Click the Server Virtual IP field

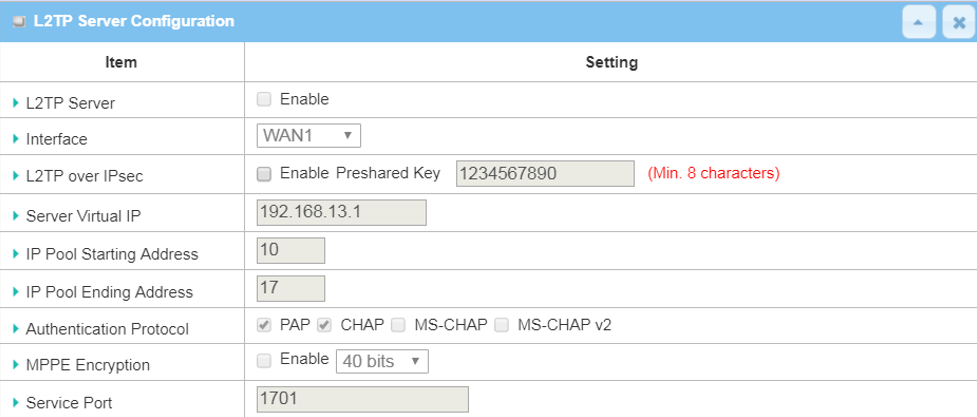pyautogui.click(x=341, y=212)
